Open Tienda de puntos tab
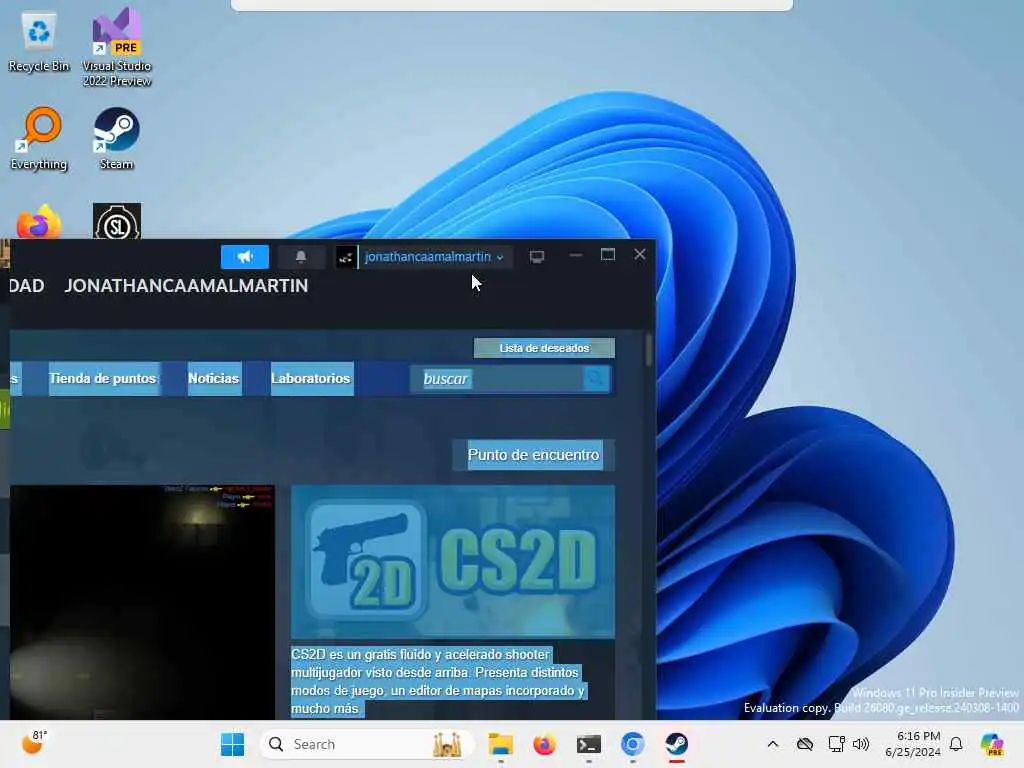 click(103, 379)
